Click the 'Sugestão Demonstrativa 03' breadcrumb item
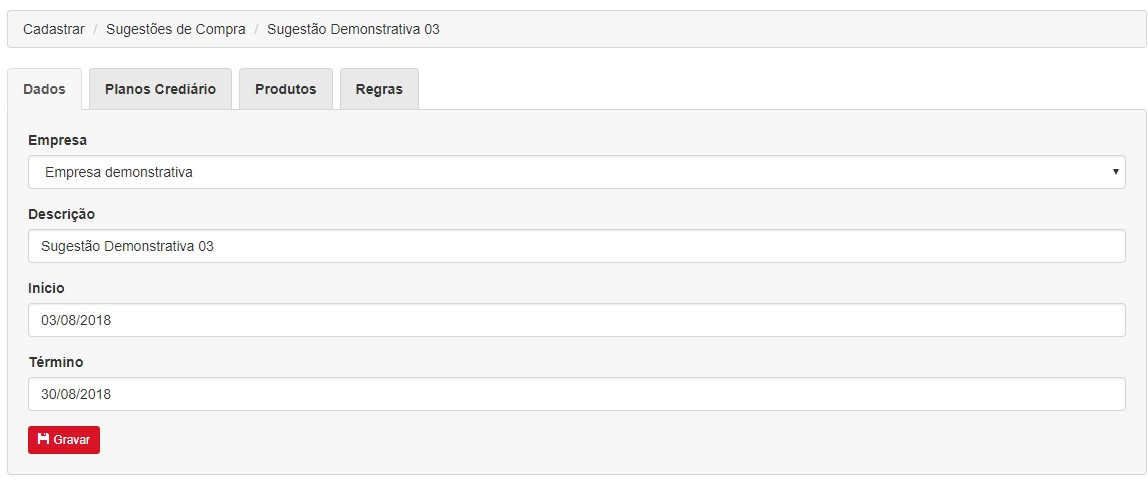1148x482 pixels. point(353,29)
